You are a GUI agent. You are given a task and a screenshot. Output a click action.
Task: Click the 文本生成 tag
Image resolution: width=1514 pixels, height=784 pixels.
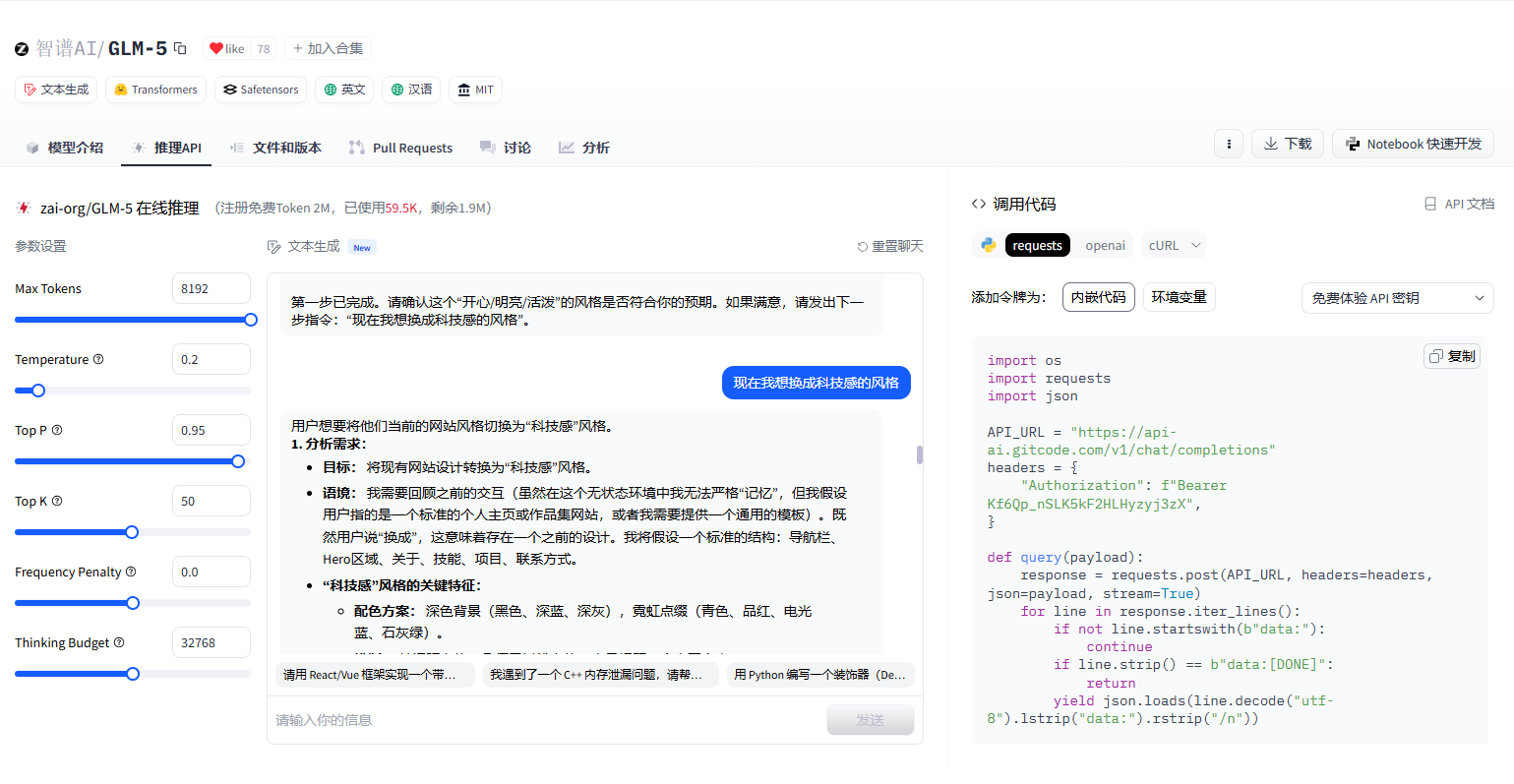56,90
